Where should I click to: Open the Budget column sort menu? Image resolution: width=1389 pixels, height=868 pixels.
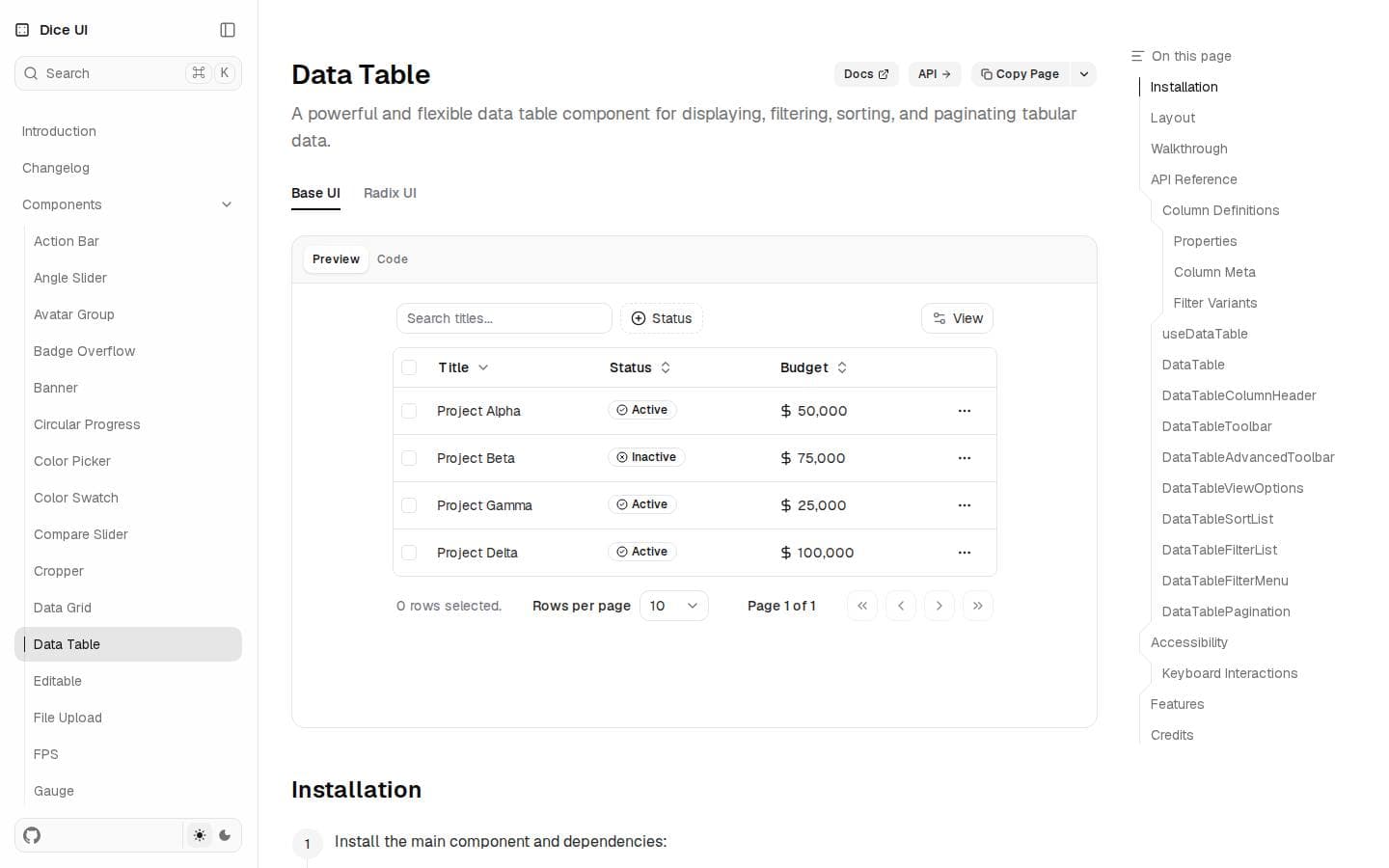pos(813,367)
